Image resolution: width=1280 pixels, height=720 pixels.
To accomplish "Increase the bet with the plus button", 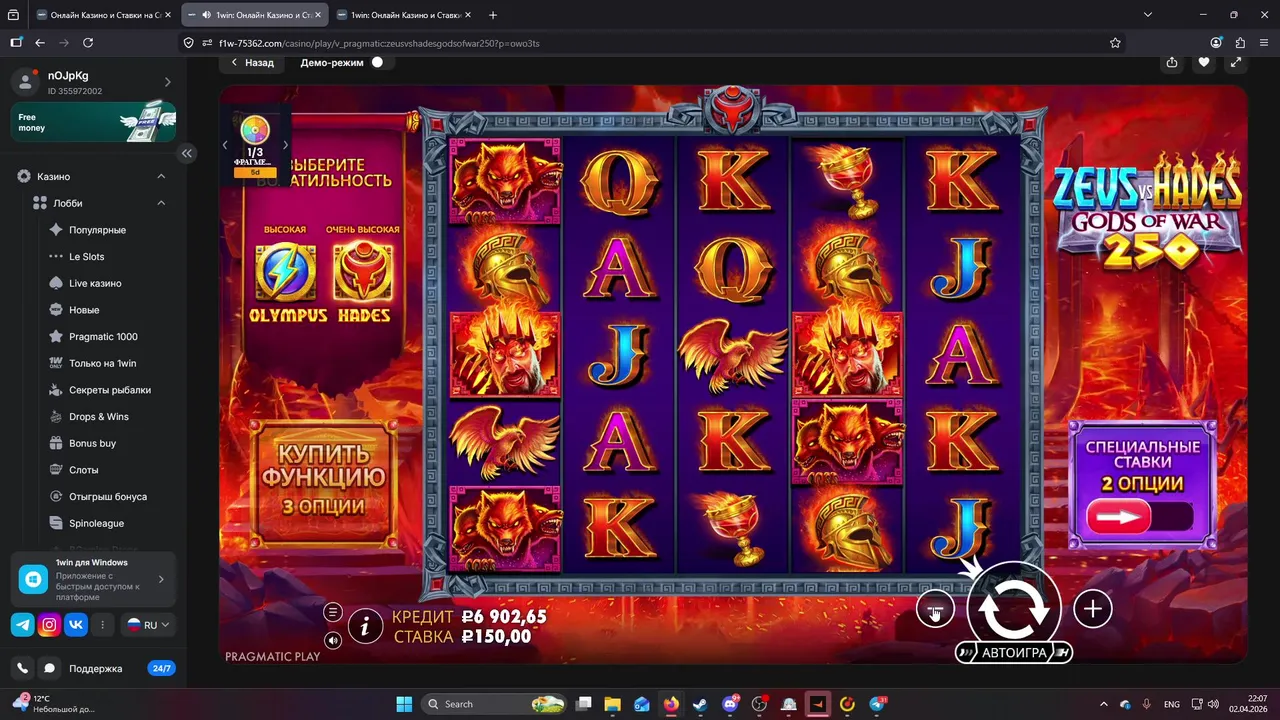I will (1093, 608).
